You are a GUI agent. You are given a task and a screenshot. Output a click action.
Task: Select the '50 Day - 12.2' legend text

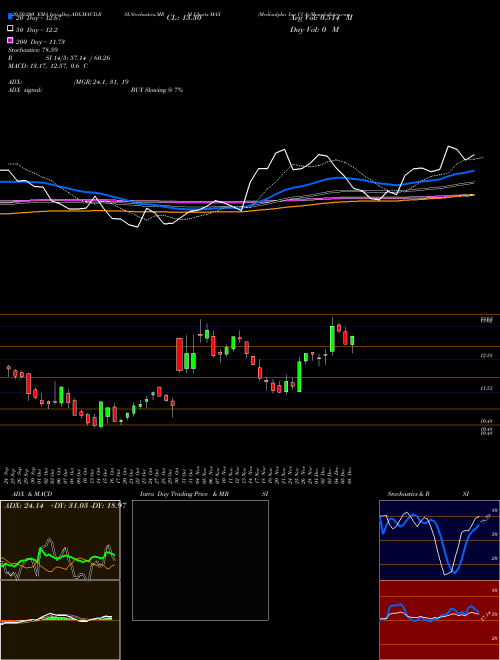coord(37,30)
